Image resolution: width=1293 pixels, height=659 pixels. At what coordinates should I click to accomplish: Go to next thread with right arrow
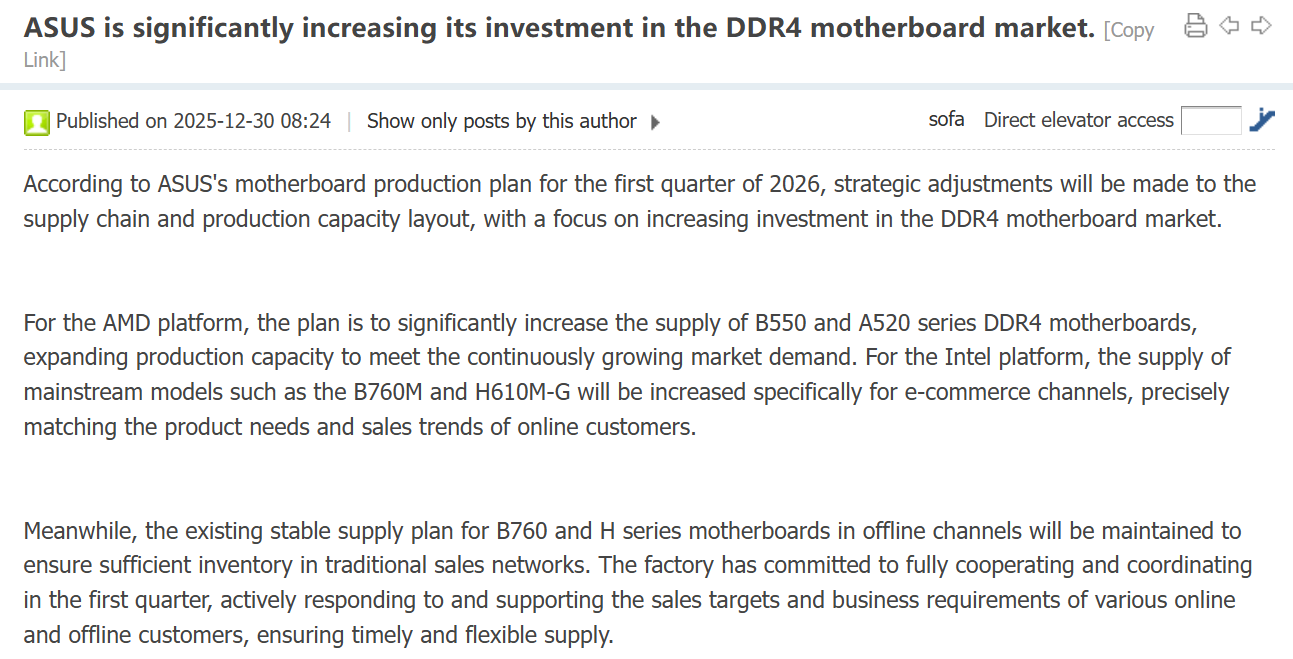[1262, 26]
